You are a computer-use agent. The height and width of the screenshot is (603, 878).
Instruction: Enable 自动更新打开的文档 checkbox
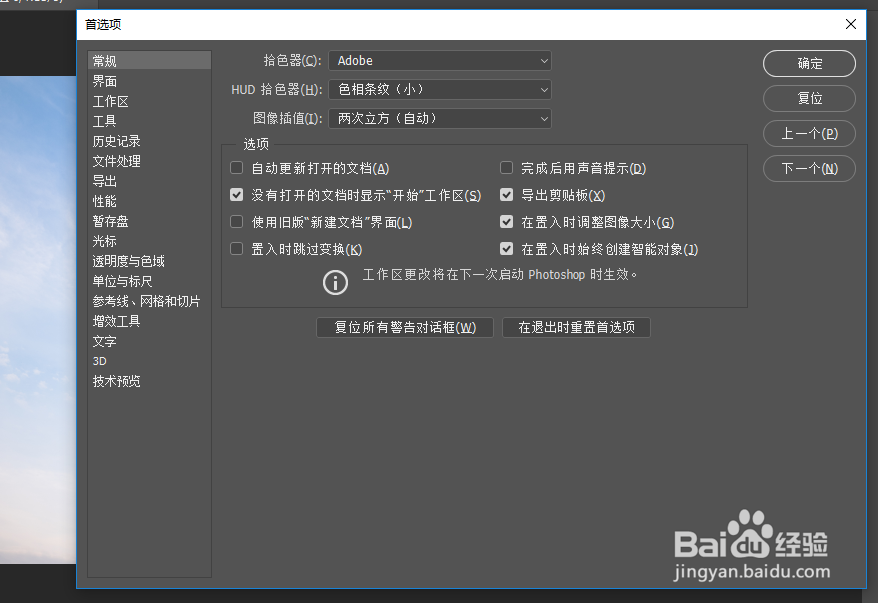tap(237, 168)
